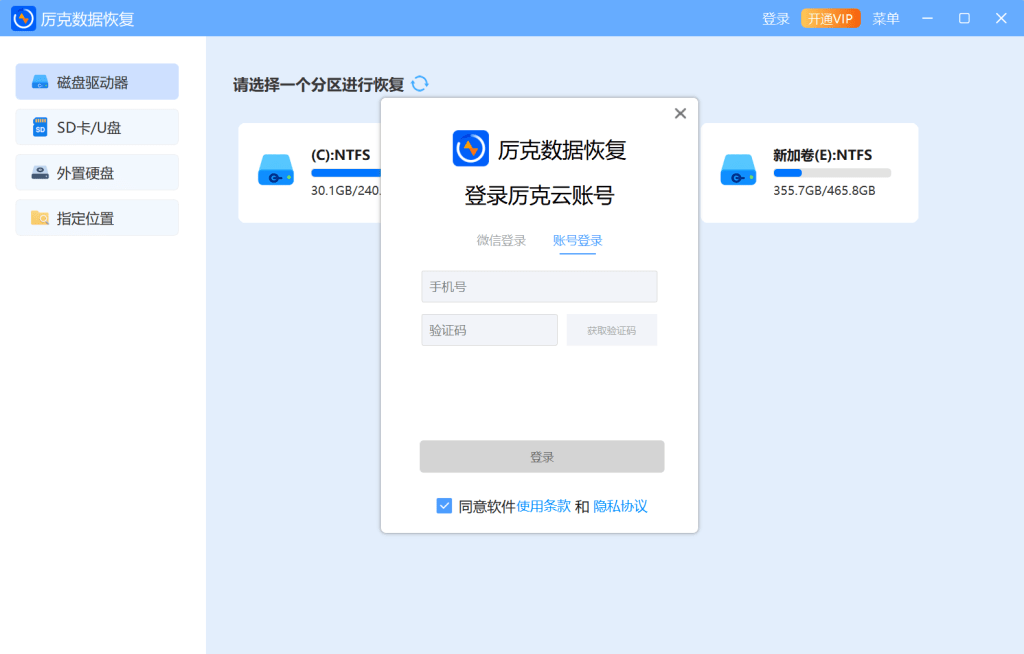The image size is (1024, 654).
Task: Focus the 验证码 input field
Action: [x=489, y=330]
